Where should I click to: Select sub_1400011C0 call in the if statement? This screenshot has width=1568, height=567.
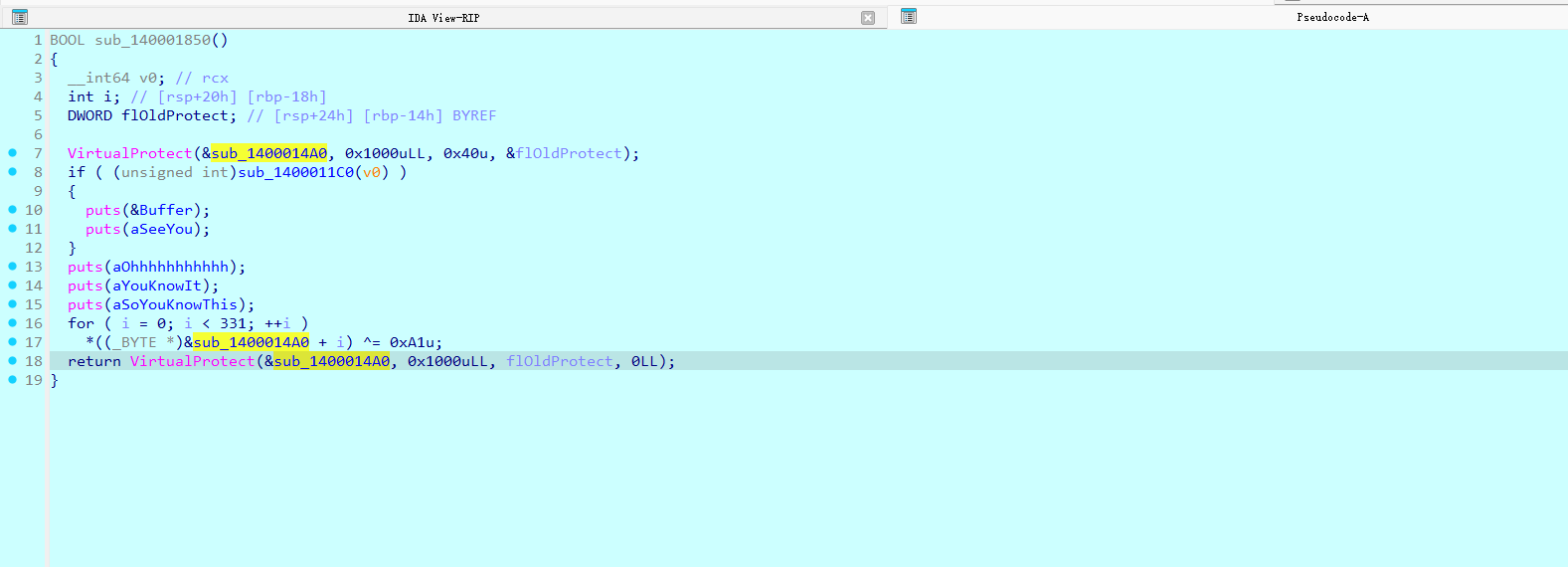point(295,172)
